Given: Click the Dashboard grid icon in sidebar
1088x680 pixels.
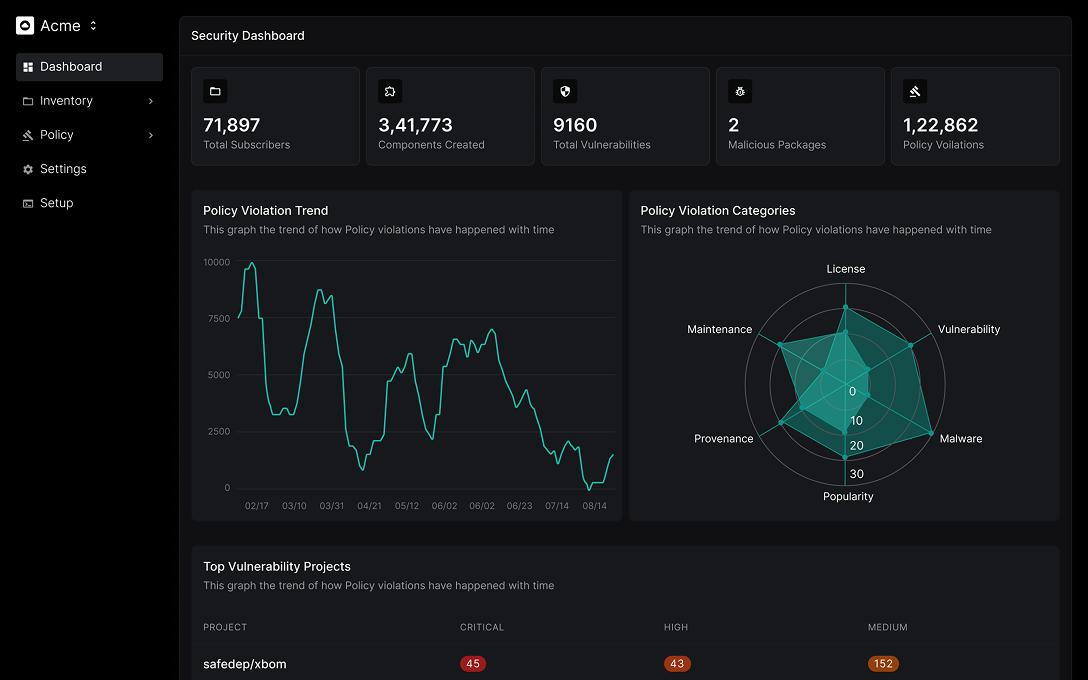Looking at the screenshot, I should tap(26, 67).
